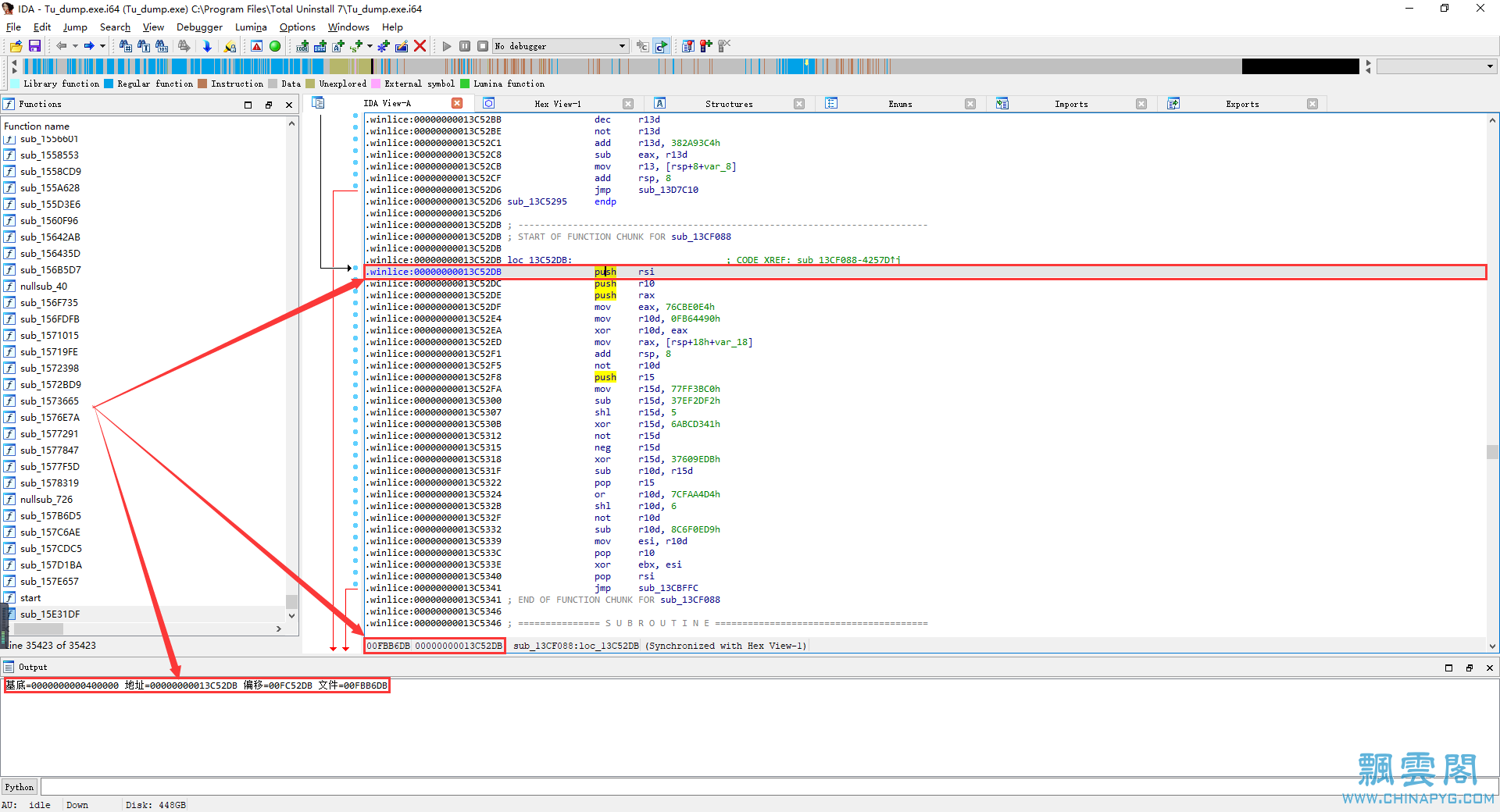Click the add breakpoint traffic-light icon

pos(706,46)
